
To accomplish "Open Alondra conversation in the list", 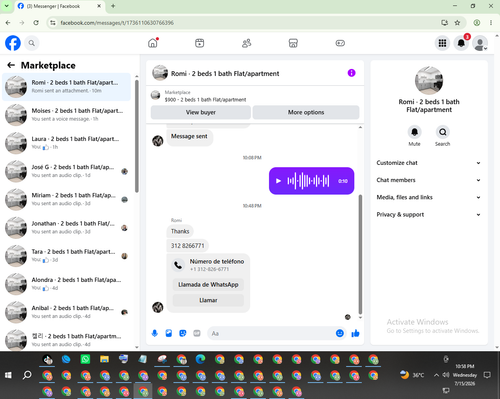I will [x=66, y=284].
